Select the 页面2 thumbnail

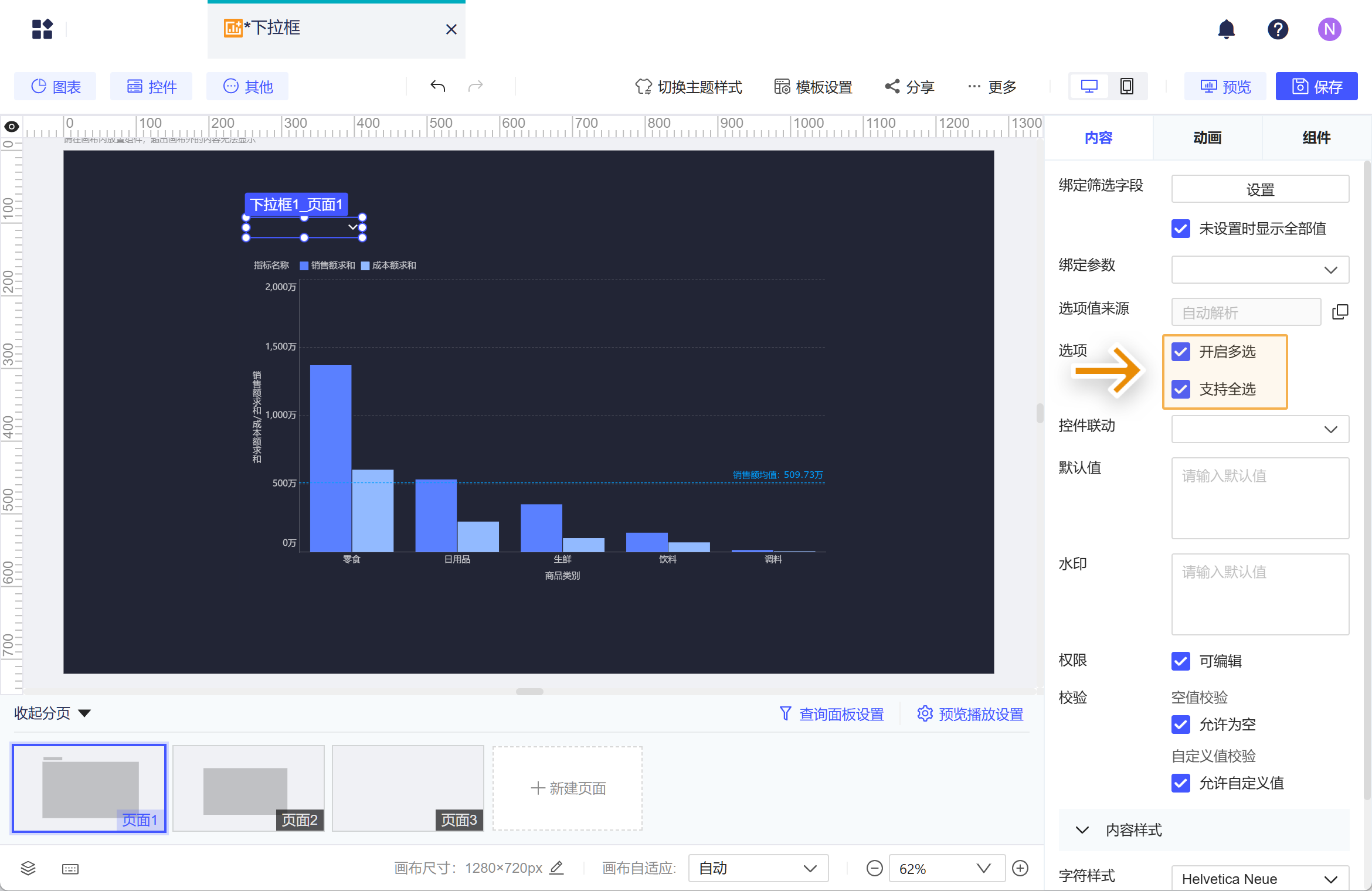coord(248,788)
